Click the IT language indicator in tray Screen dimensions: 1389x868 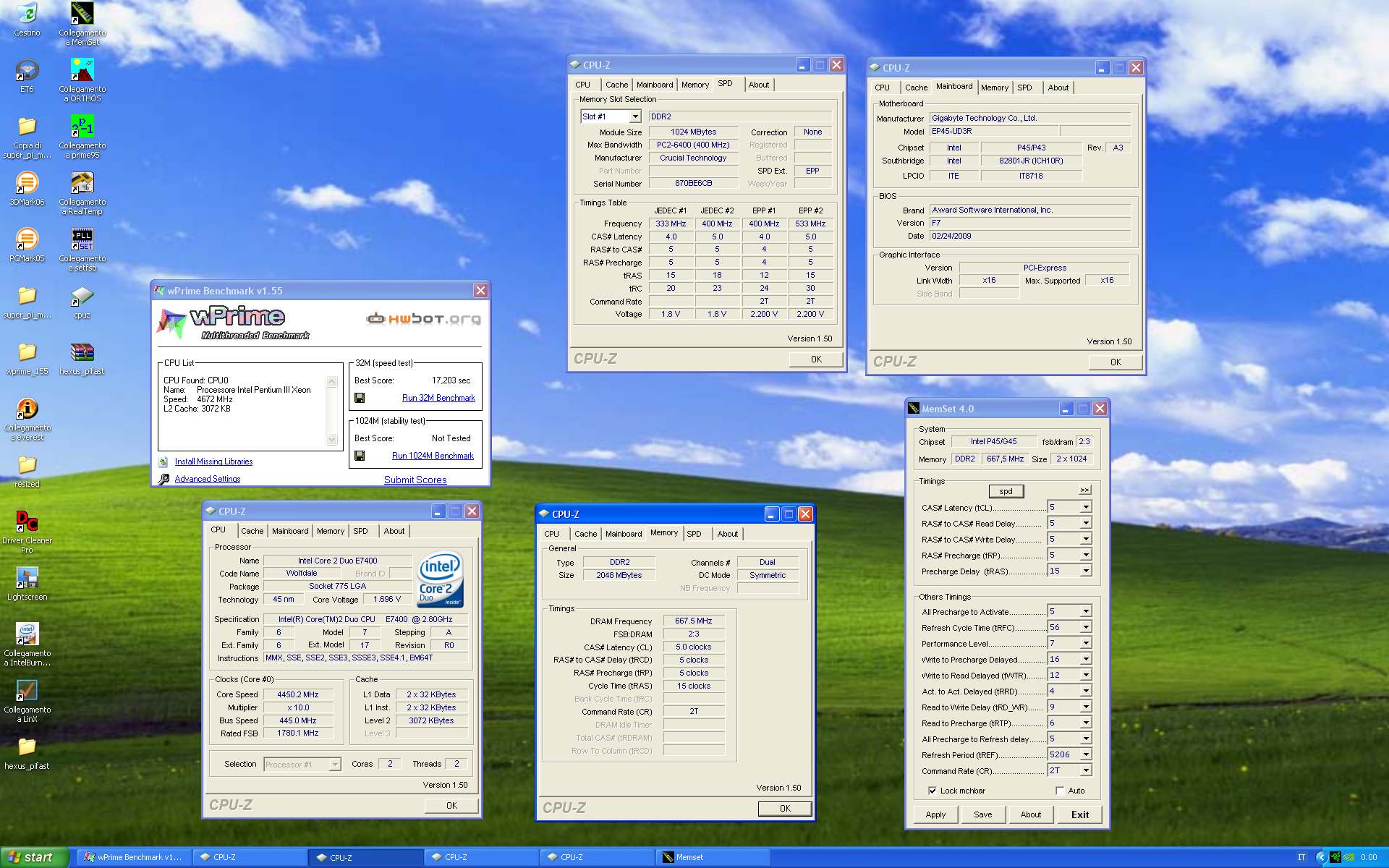tap(1301, 857)
